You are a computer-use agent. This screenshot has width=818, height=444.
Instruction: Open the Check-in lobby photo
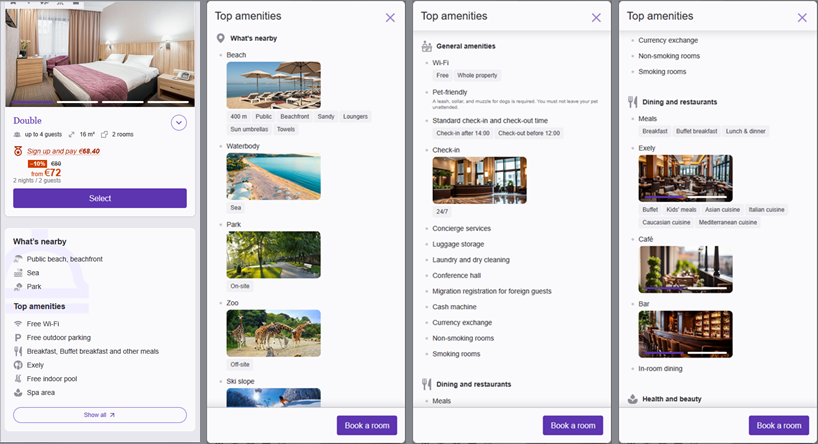click(479, 180)
